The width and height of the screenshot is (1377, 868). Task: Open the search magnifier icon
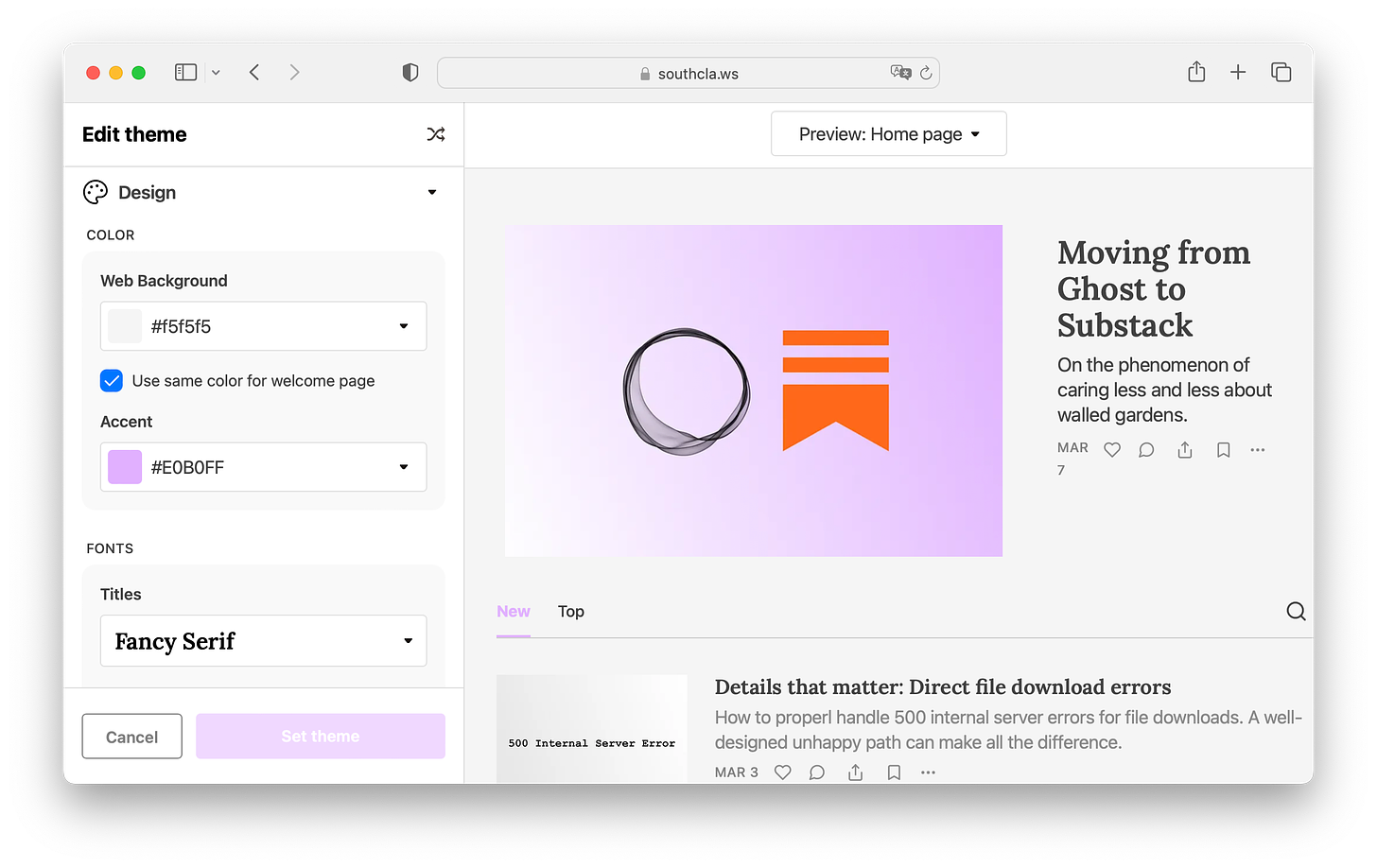pyautogui.click(x=1296, y=612)
